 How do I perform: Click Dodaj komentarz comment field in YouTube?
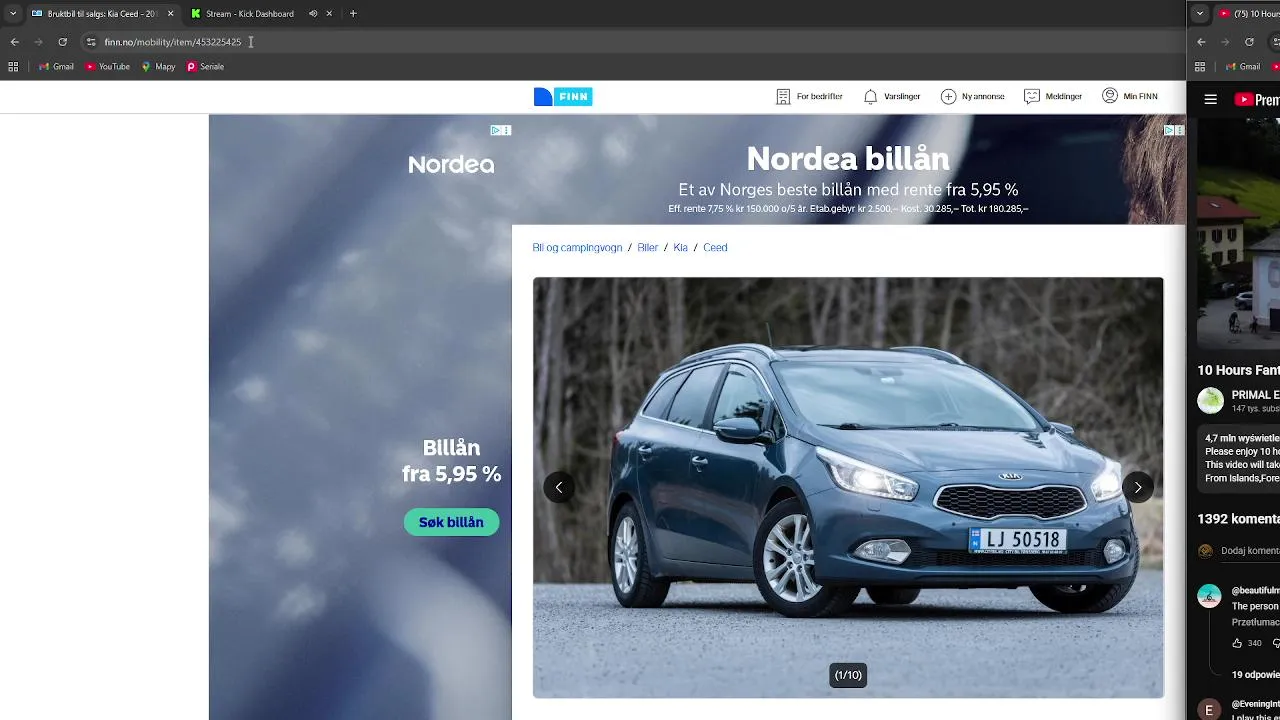(x=1250, y=551)
